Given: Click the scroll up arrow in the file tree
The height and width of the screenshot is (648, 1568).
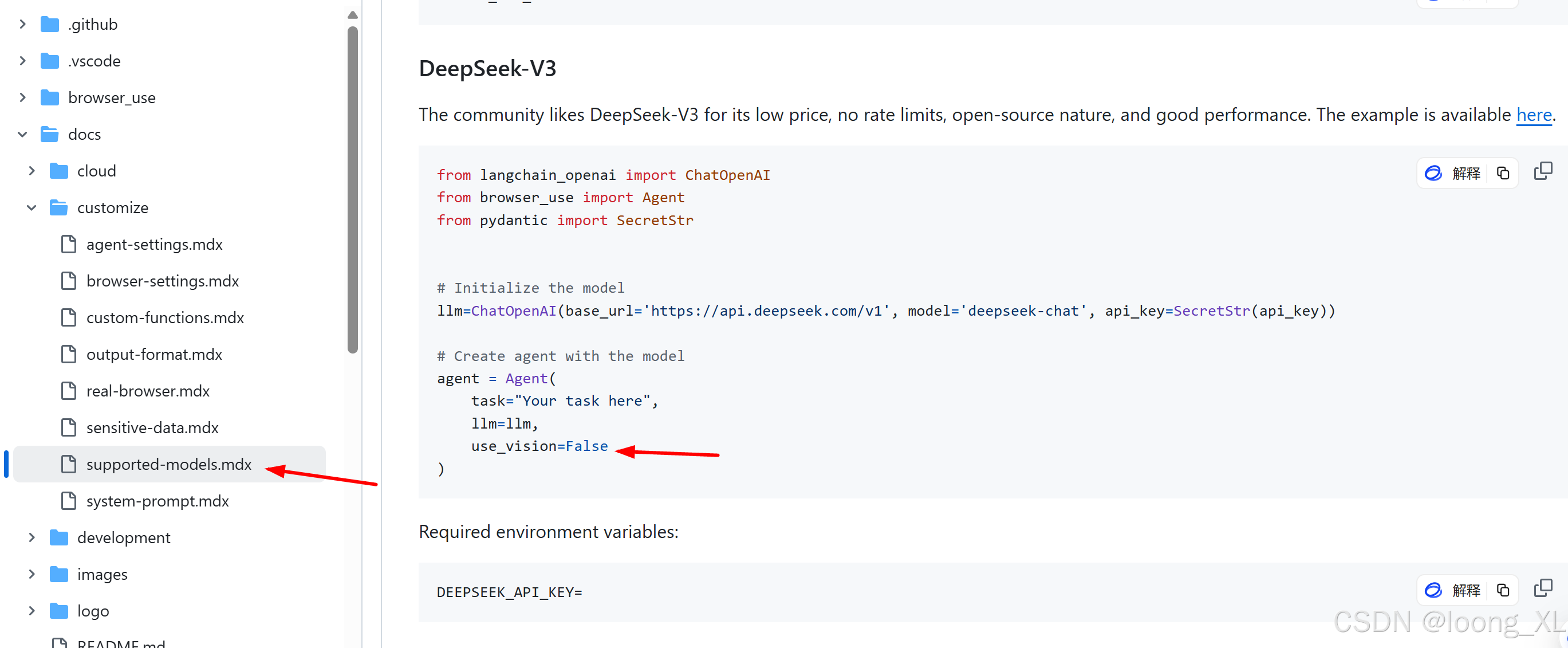Looking at the screenshot, I should (x=352, y=15).
